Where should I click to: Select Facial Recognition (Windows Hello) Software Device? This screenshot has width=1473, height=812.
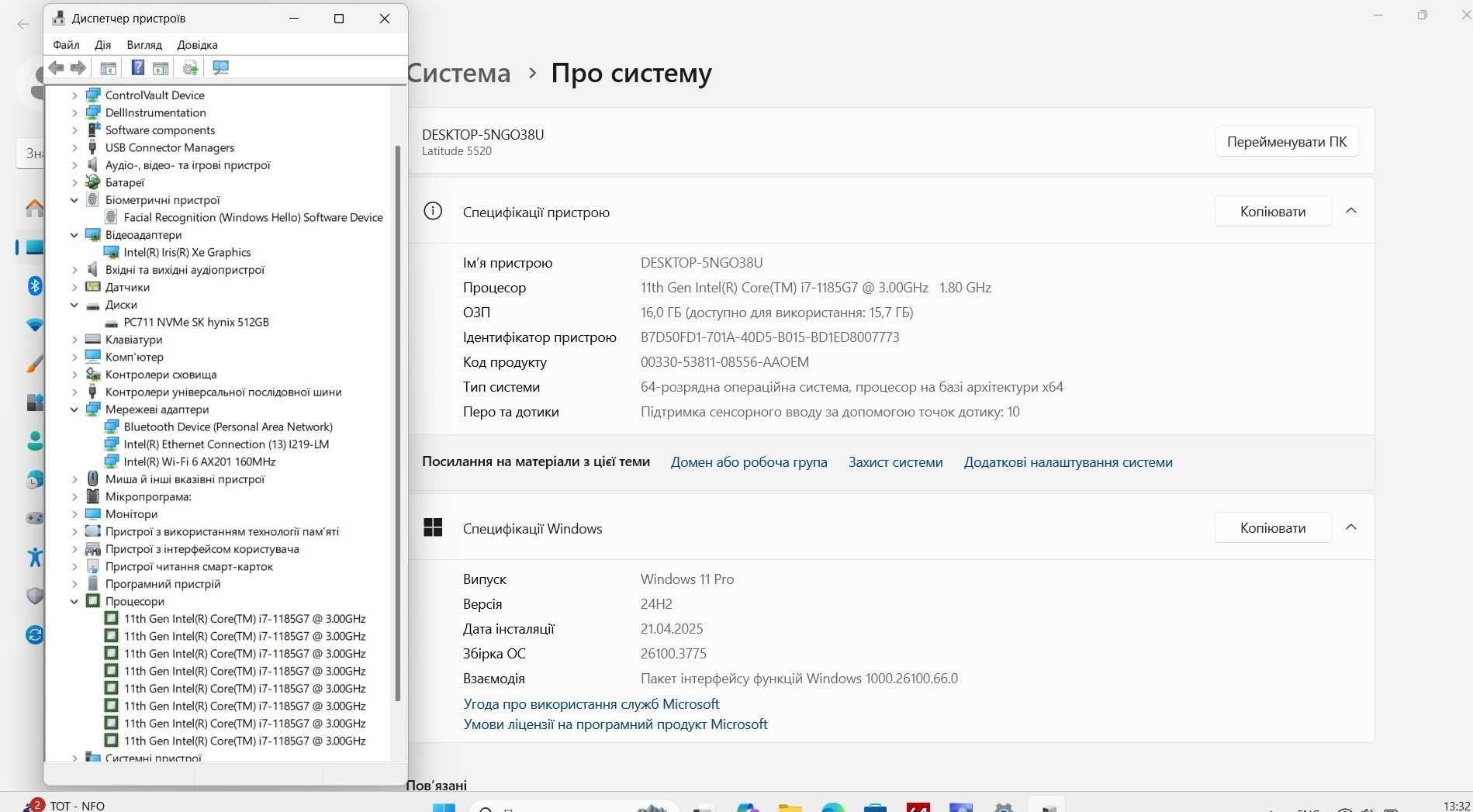click(x=253, y=218)
